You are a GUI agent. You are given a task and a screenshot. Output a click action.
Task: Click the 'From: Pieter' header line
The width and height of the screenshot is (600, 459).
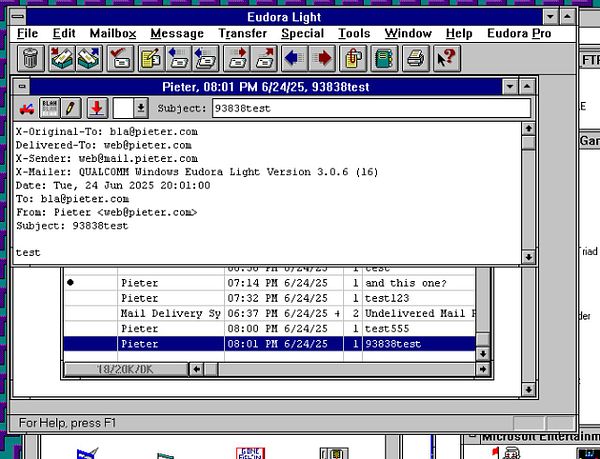point(106,212)
